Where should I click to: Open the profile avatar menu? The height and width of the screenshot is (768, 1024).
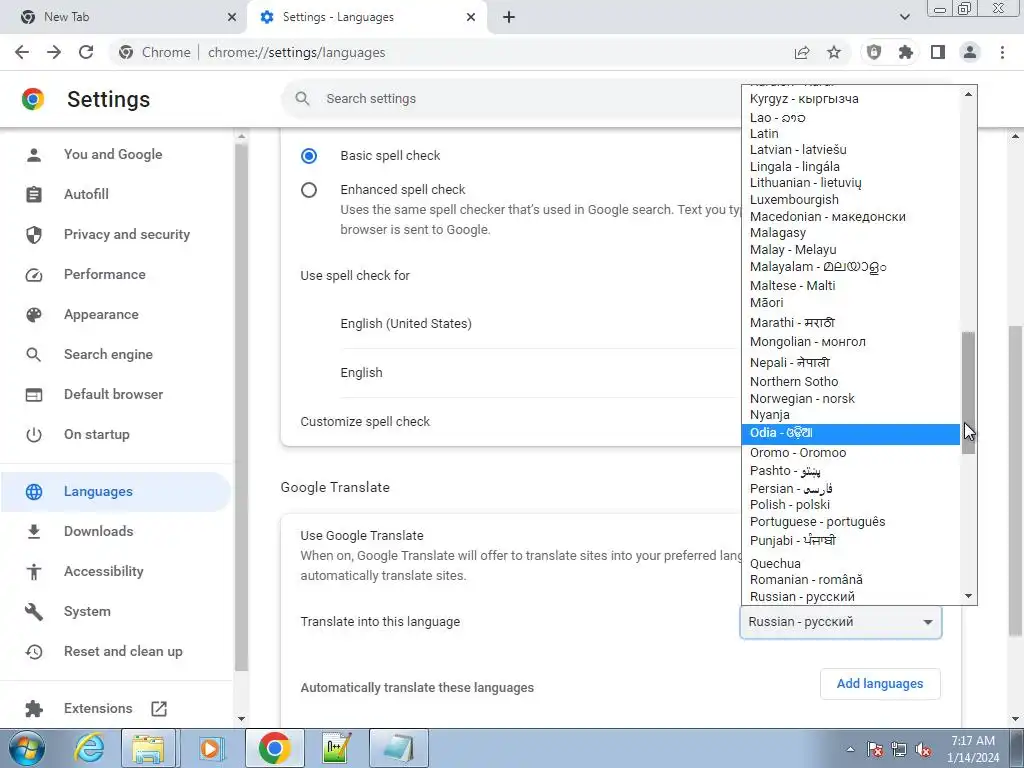970,52
